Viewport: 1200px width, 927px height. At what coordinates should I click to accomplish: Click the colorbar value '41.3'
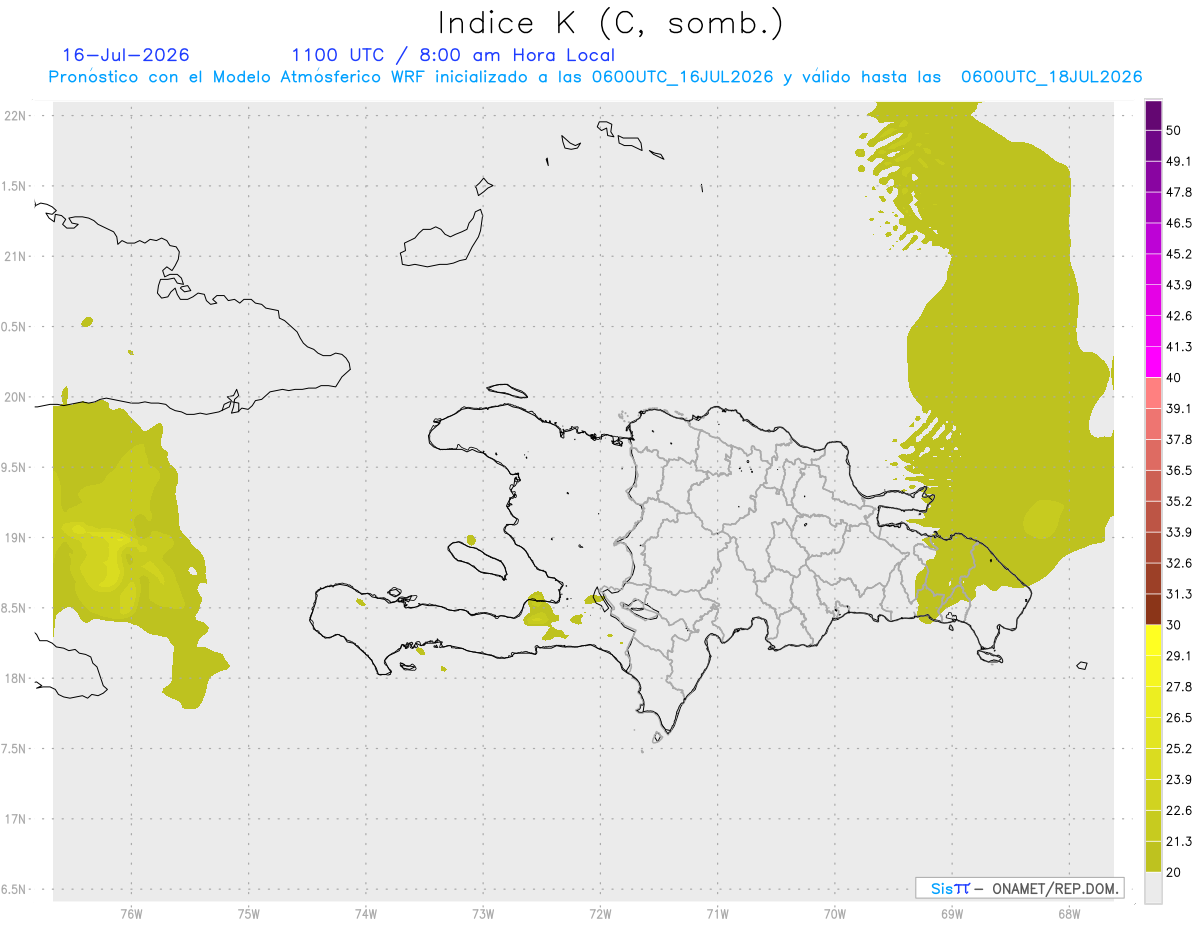pyautogui.click(x=1180, y=347)
